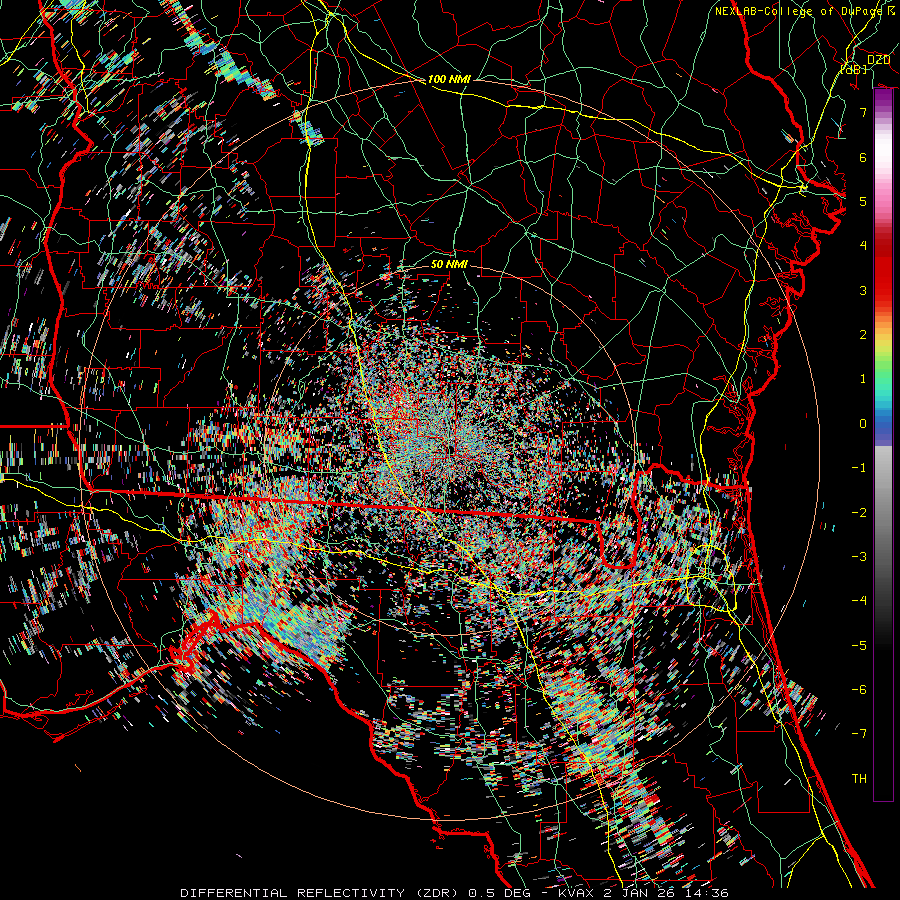Click the "100 NMI" range ring label

click(449, 79)
